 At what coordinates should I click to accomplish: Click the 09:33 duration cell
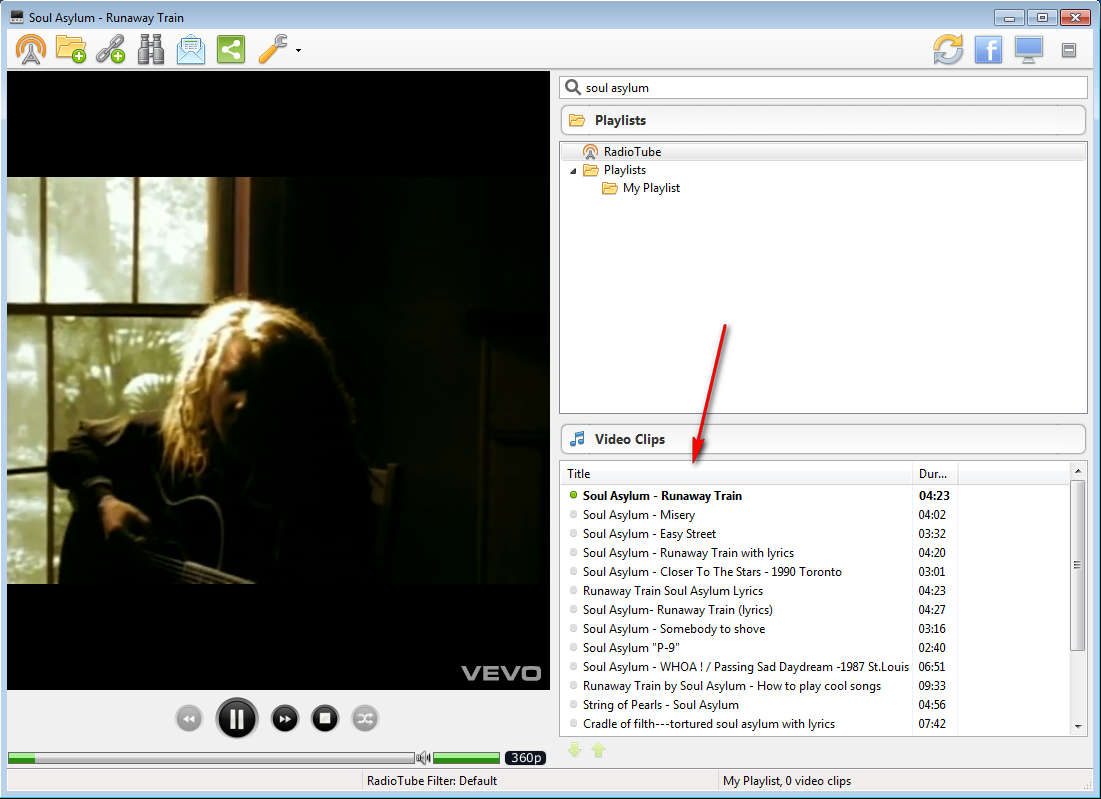[x=932, y=685]
